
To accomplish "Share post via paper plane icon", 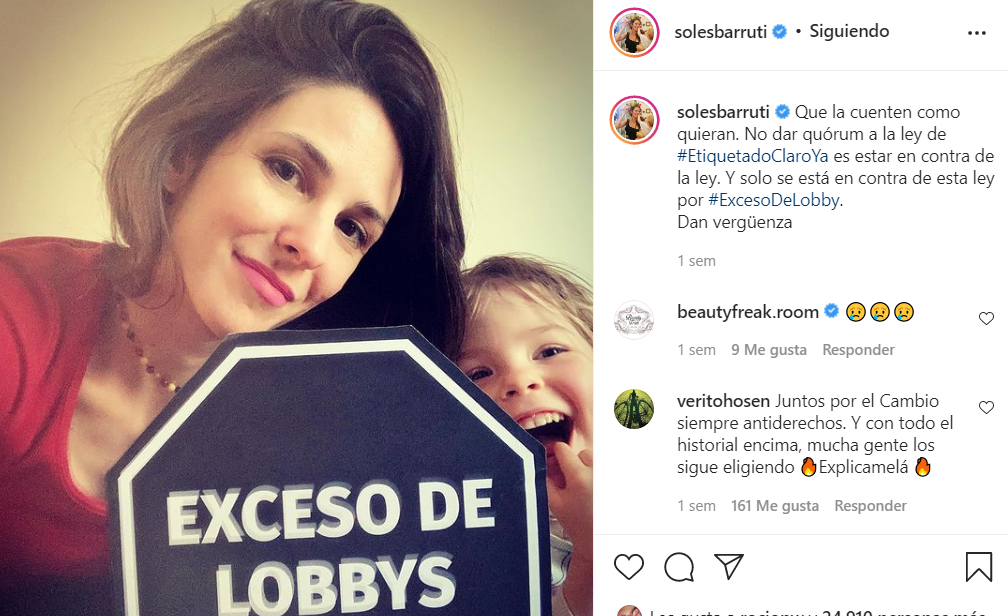I will tap(729, 566).
